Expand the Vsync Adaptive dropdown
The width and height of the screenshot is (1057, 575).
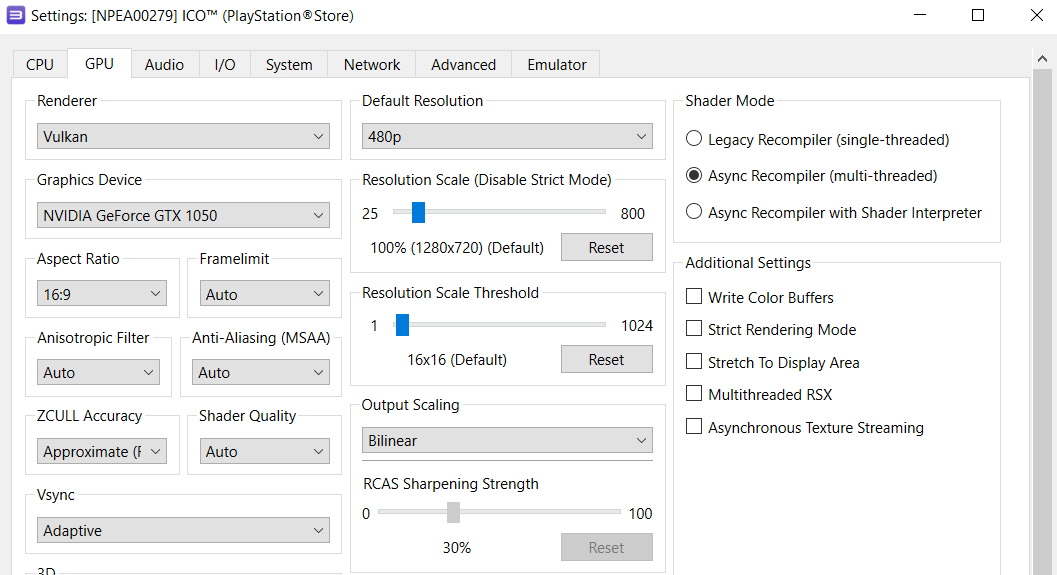click(x=185, y=530)
